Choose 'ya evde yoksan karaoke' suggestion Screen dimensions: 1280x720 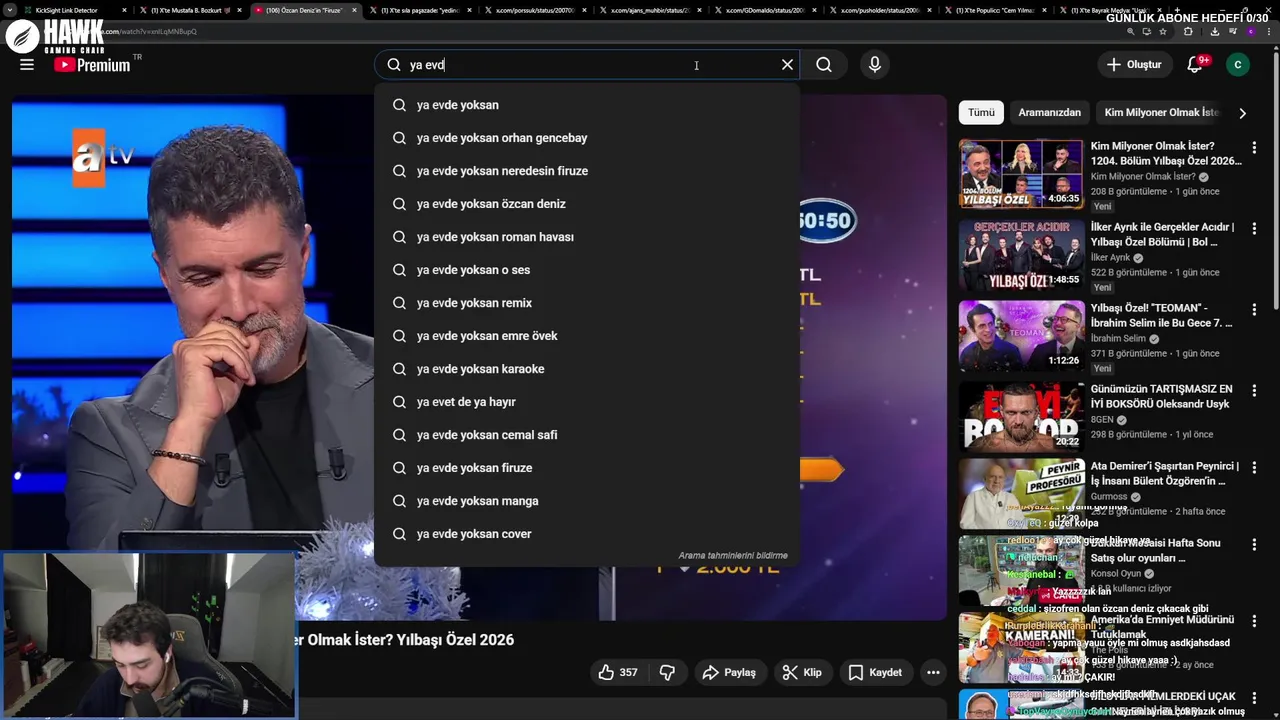click(x=587, y=369)
